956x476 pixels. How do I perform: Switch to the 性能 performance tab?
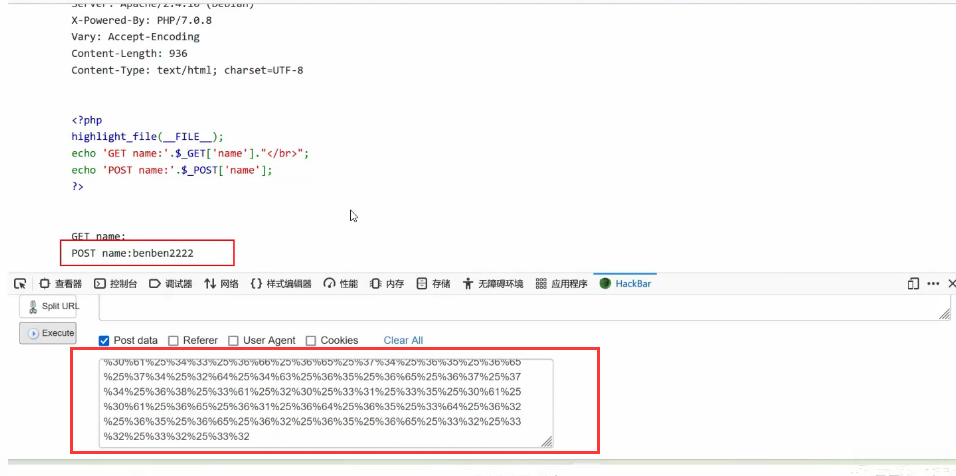(x=340, y=284)
